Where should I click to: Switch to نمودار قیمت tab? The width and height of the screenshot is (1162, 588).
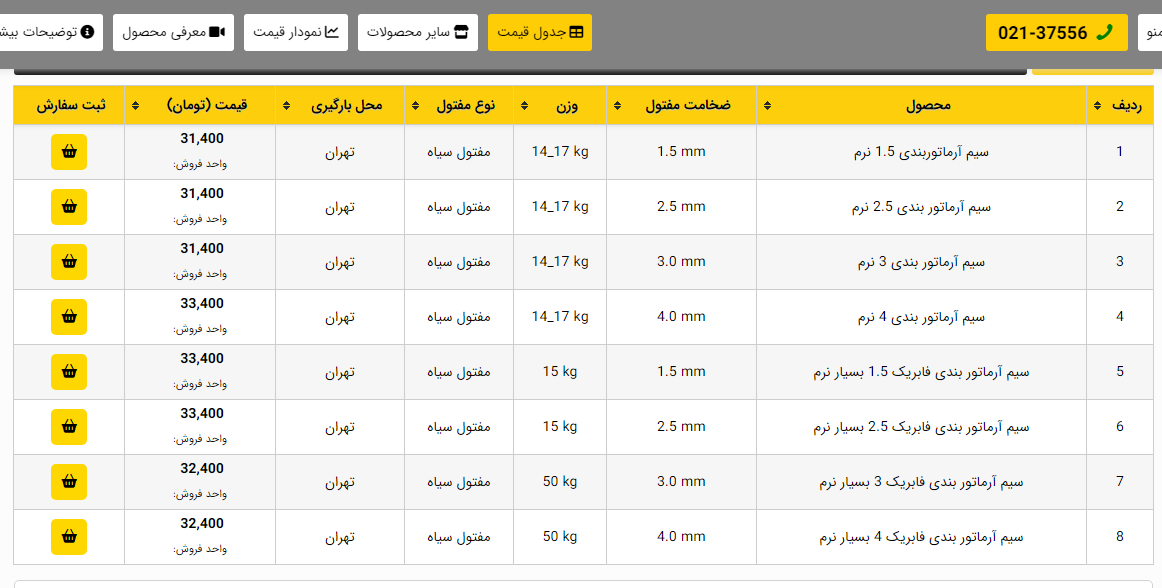[296, 32]
